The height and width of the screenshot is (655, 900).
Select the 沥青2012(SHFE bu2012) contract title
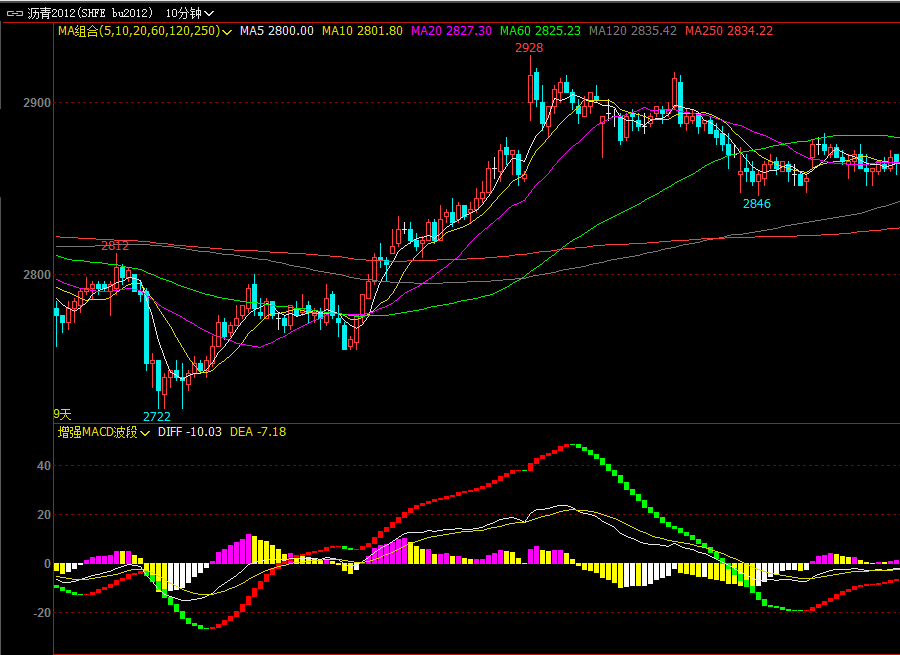(90, 13)
